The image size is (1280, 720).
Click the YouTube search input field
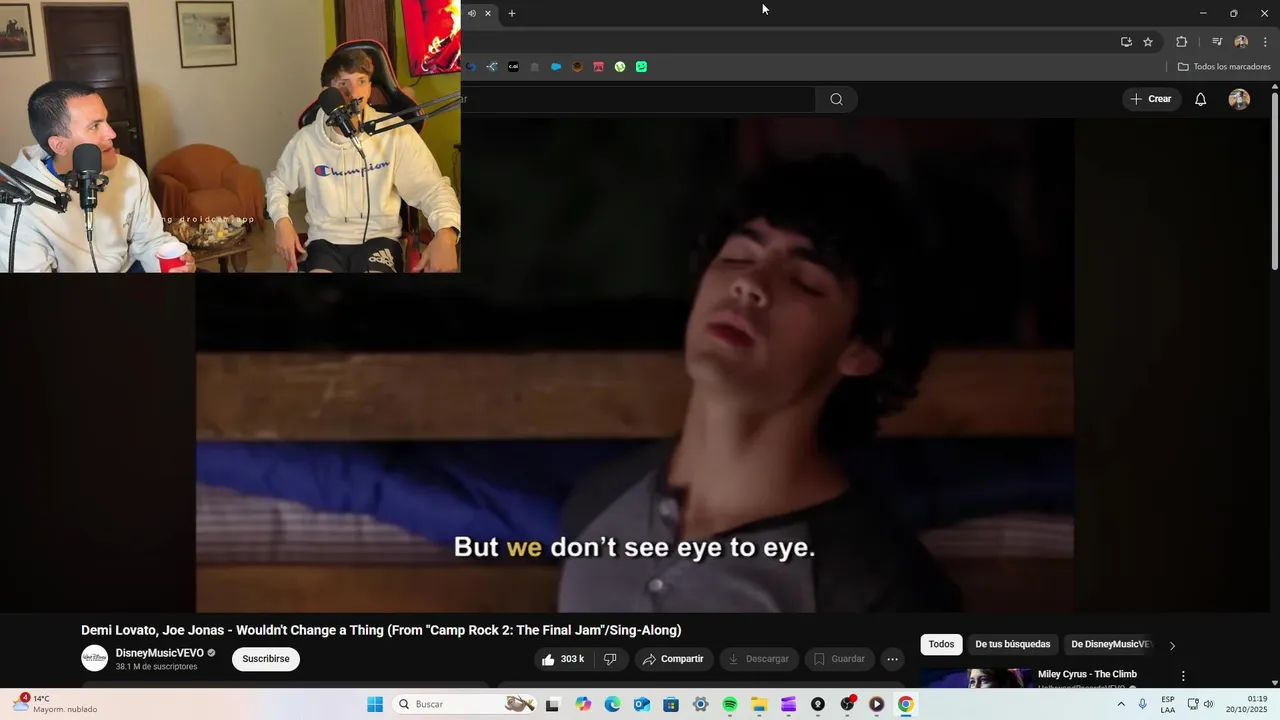637,99
